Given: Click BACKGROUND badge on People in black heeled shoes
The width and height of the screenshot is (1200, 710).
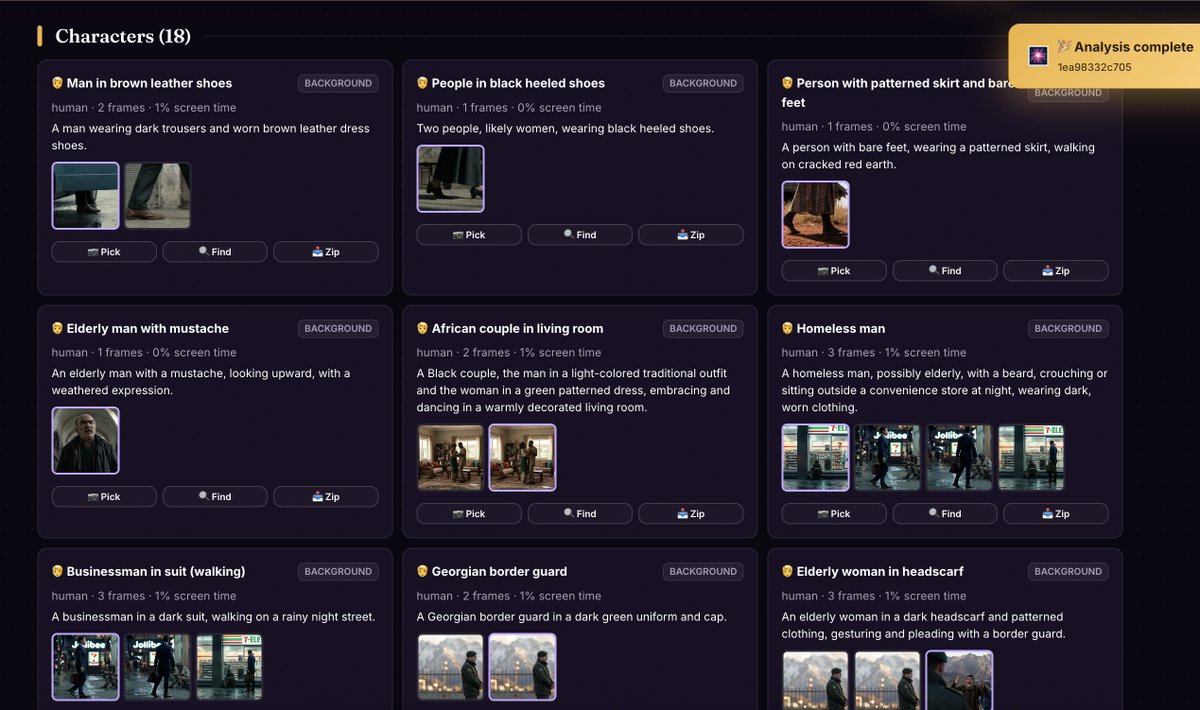Looking at the screenshot, I should tap(703, 83).
